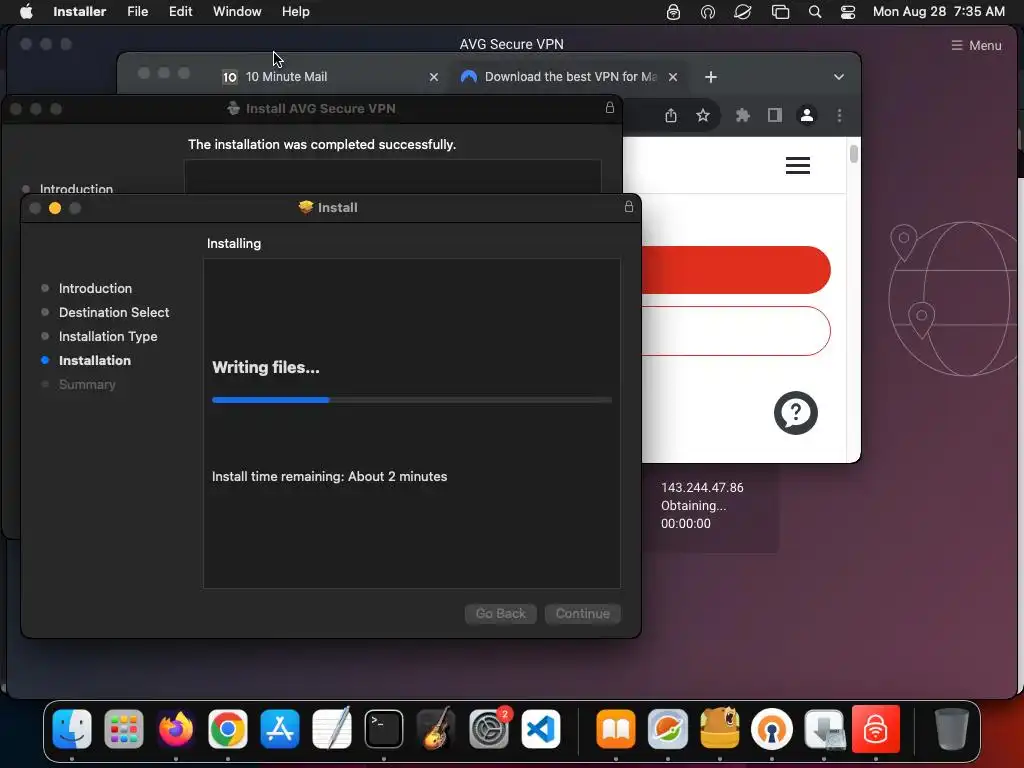
Task: Select the Summary step
Action: click(87, 385)
